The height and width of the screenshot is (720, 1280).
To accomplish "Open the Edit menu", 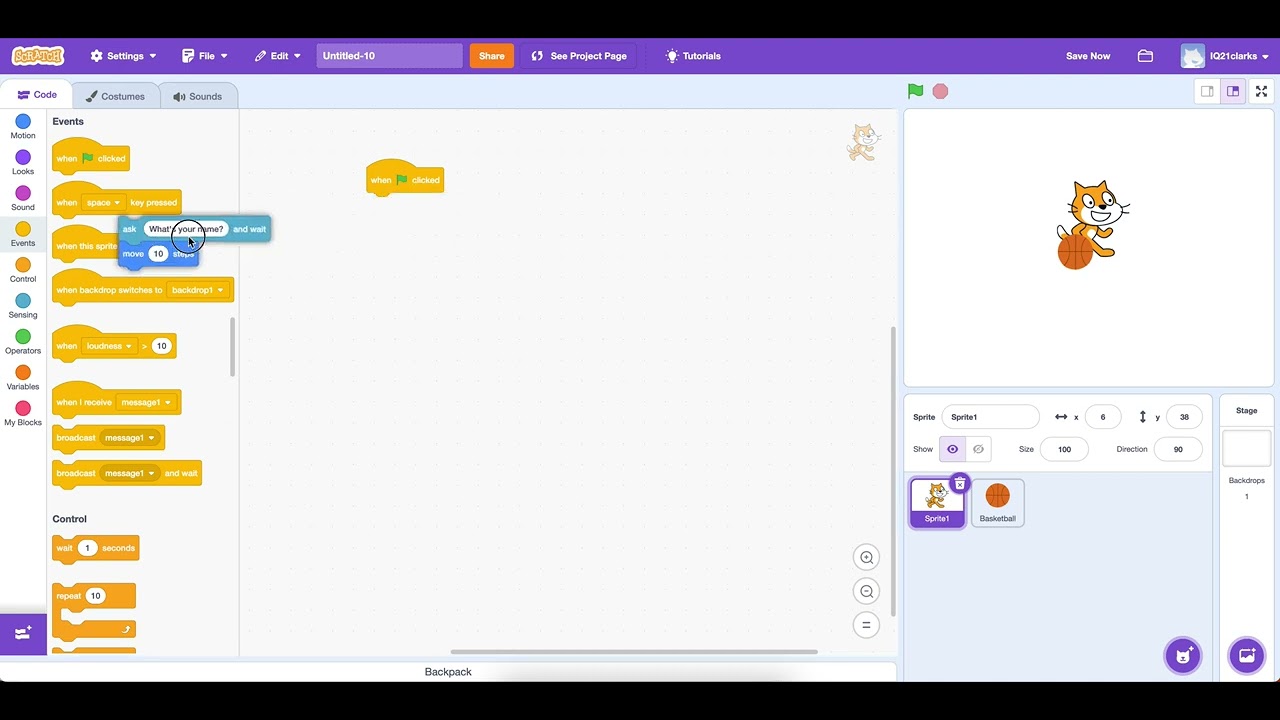I will (277, 56).
